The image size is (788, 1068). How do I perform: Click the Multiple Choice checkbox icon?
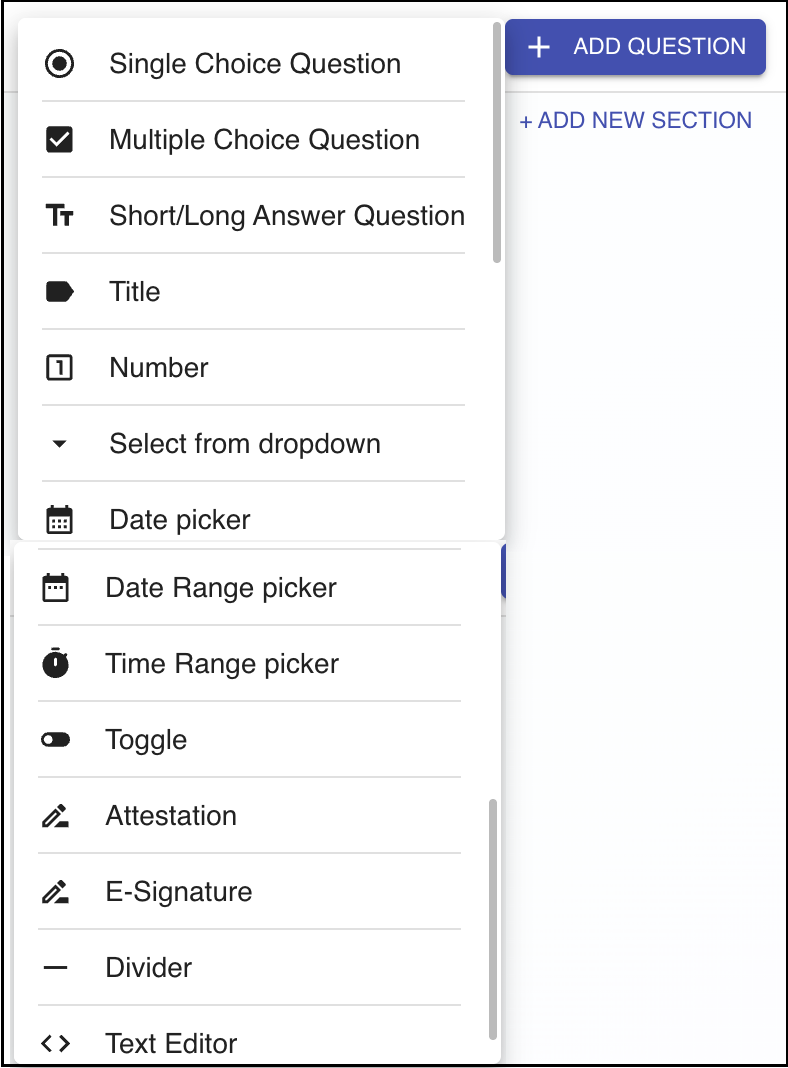[60, 140]
